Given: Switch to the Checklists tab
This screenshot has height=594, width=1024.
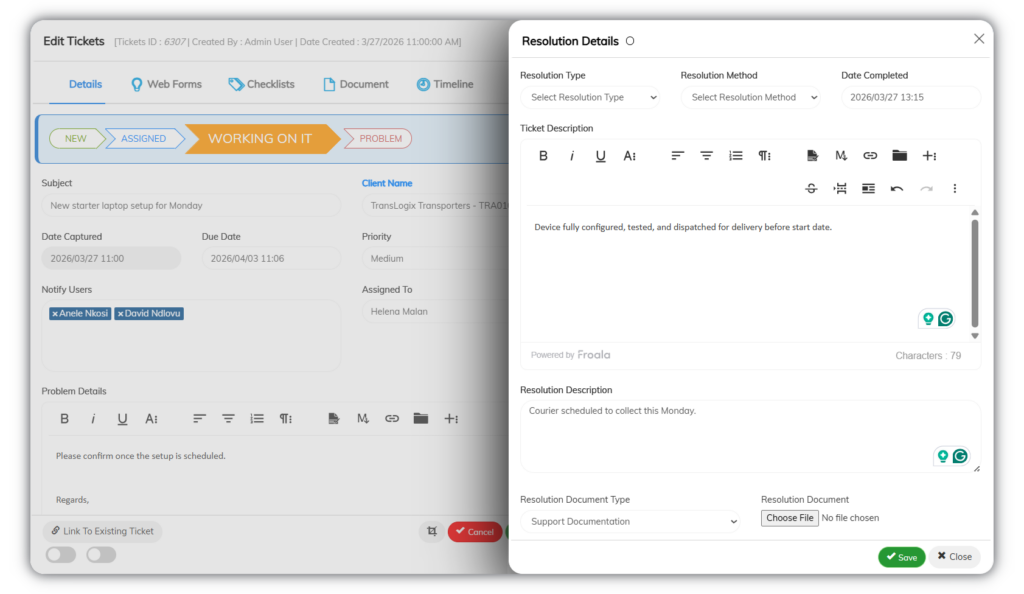Looking at the screenshot, I should coord(261,84).
